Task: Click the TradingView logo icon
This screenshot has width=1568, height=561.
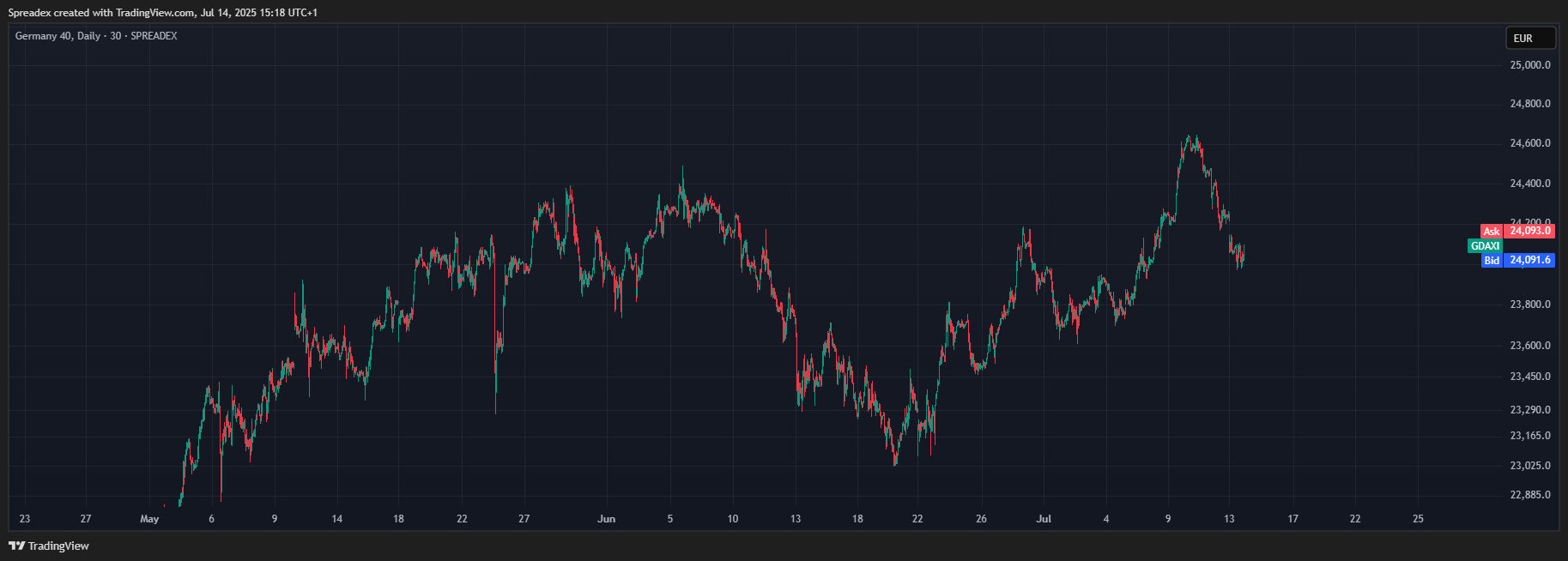Action: (x=16, y=546)
